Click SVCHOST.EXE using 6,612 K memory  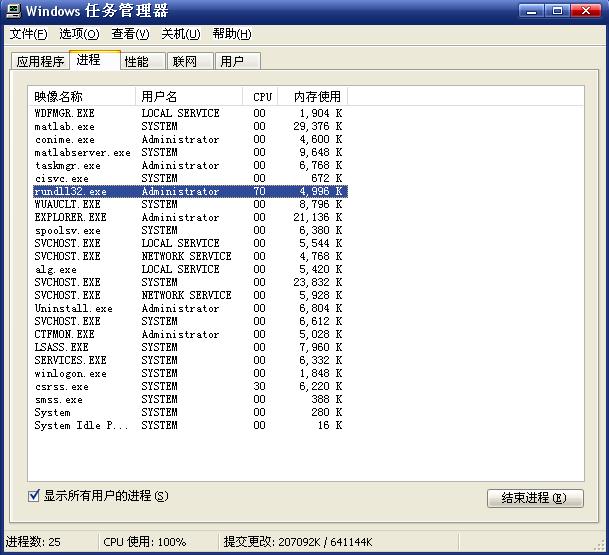tap(190, 321)
